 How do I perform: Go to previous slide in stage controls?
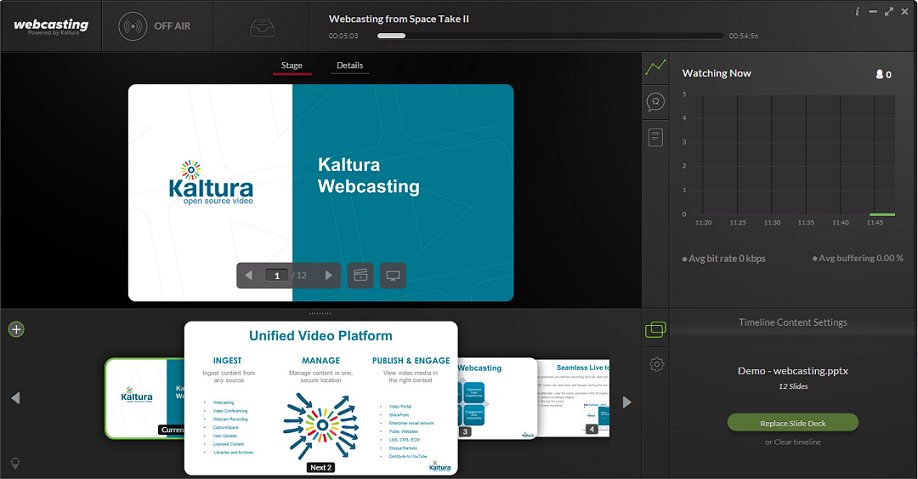[248, 275]
